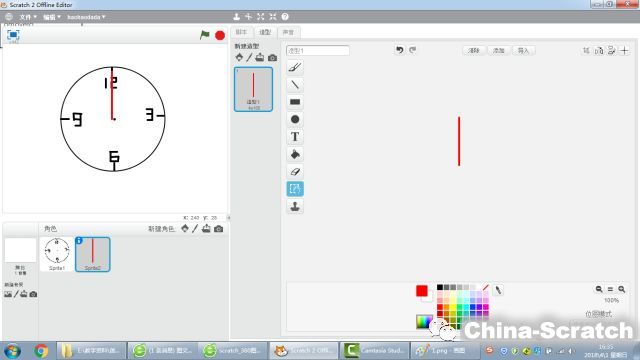The image size is (640, 360).
Task: Click the Undo arrow
Action: point(400,50)
